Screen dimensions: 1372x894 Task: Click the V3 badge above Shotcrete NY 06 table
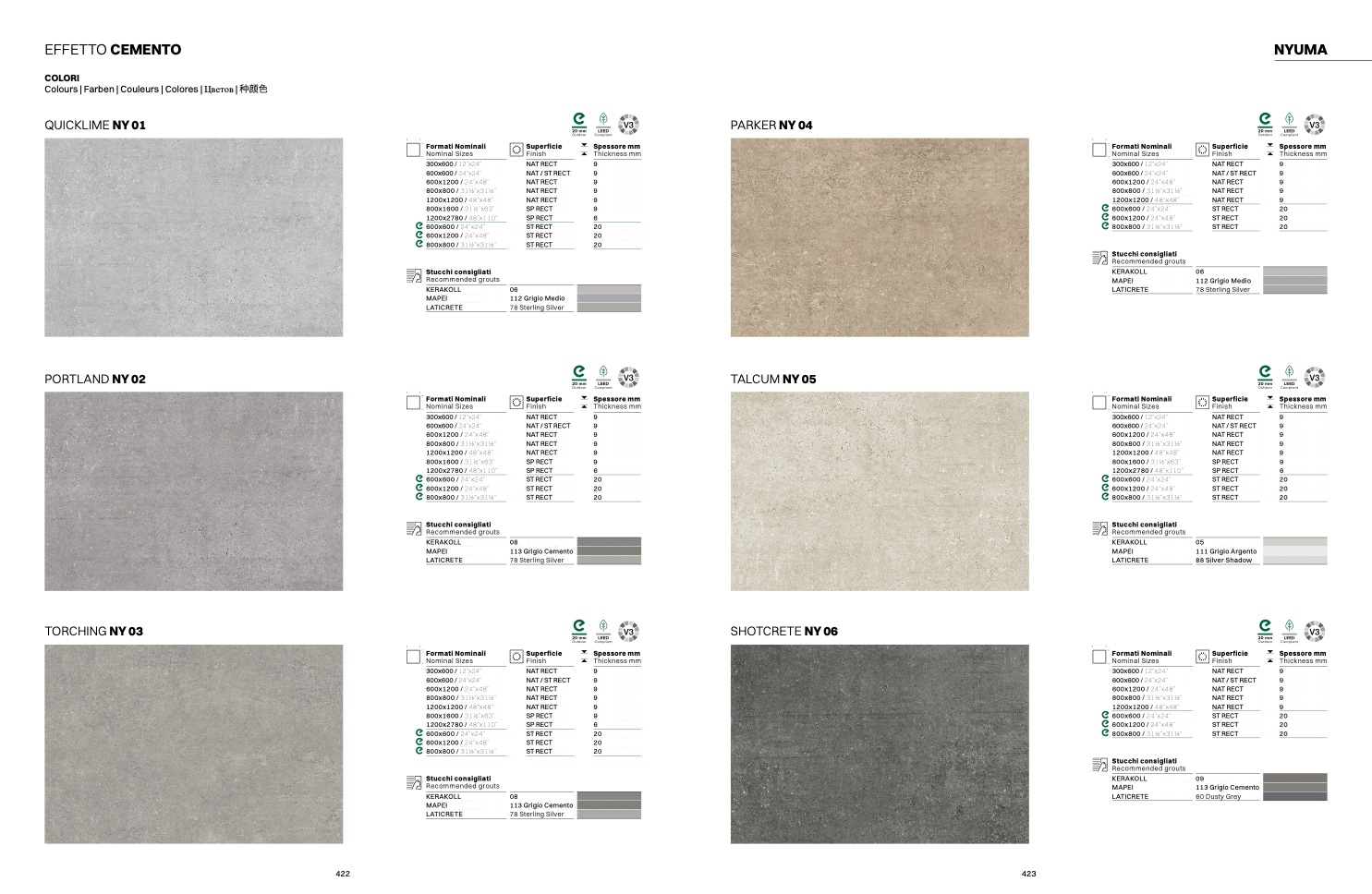1314,632
